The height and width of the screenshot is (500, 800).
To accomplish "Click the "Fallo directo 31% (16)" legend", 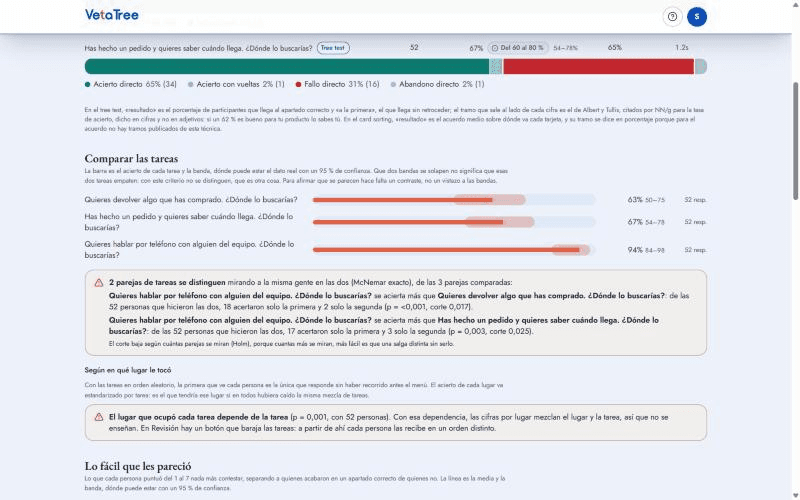I will click(x=338, y=84).
